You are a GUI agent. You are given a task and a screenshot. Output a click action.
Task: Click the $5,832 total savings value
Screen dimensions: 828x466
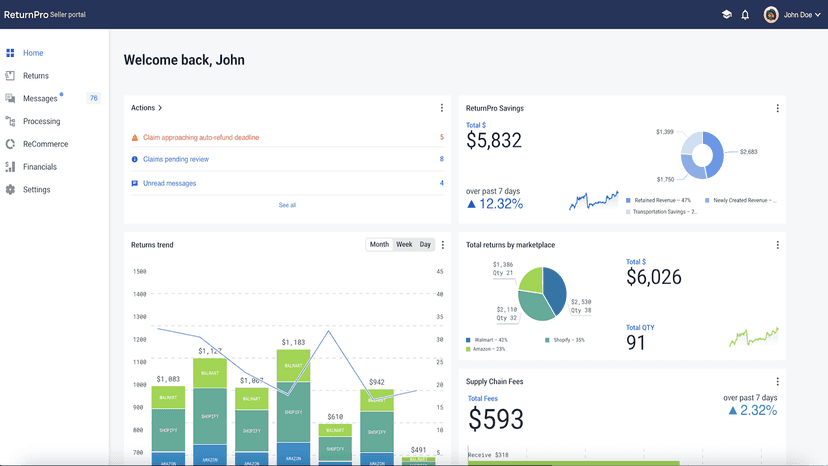[x=494, y=141]
